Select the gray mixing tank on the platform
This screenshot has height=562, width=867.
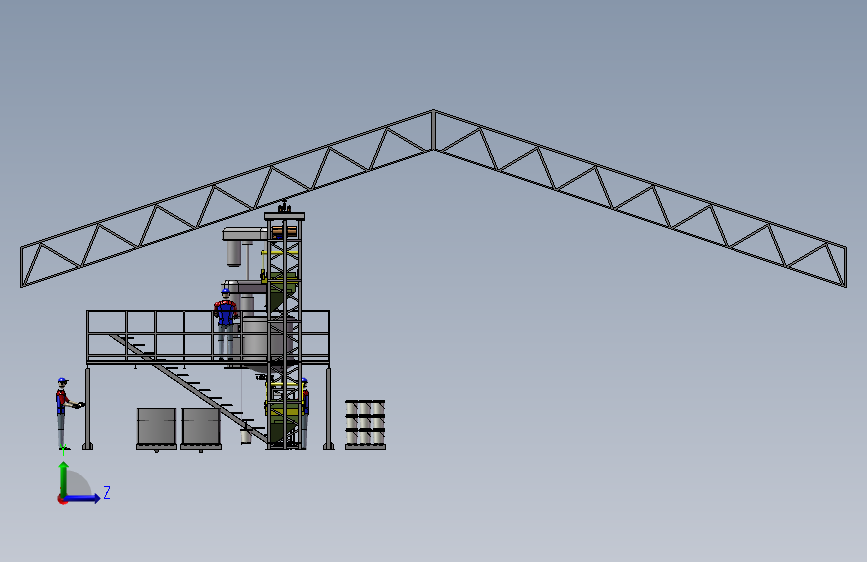pyautogui.click(x=262, y=337)
